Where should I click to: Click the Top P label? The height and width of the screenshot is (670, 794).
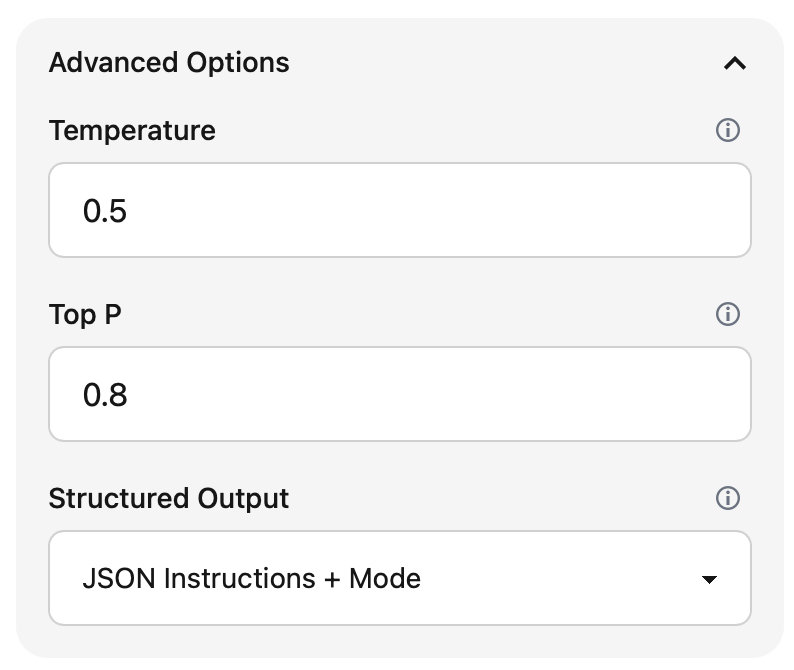coord(85,314)
